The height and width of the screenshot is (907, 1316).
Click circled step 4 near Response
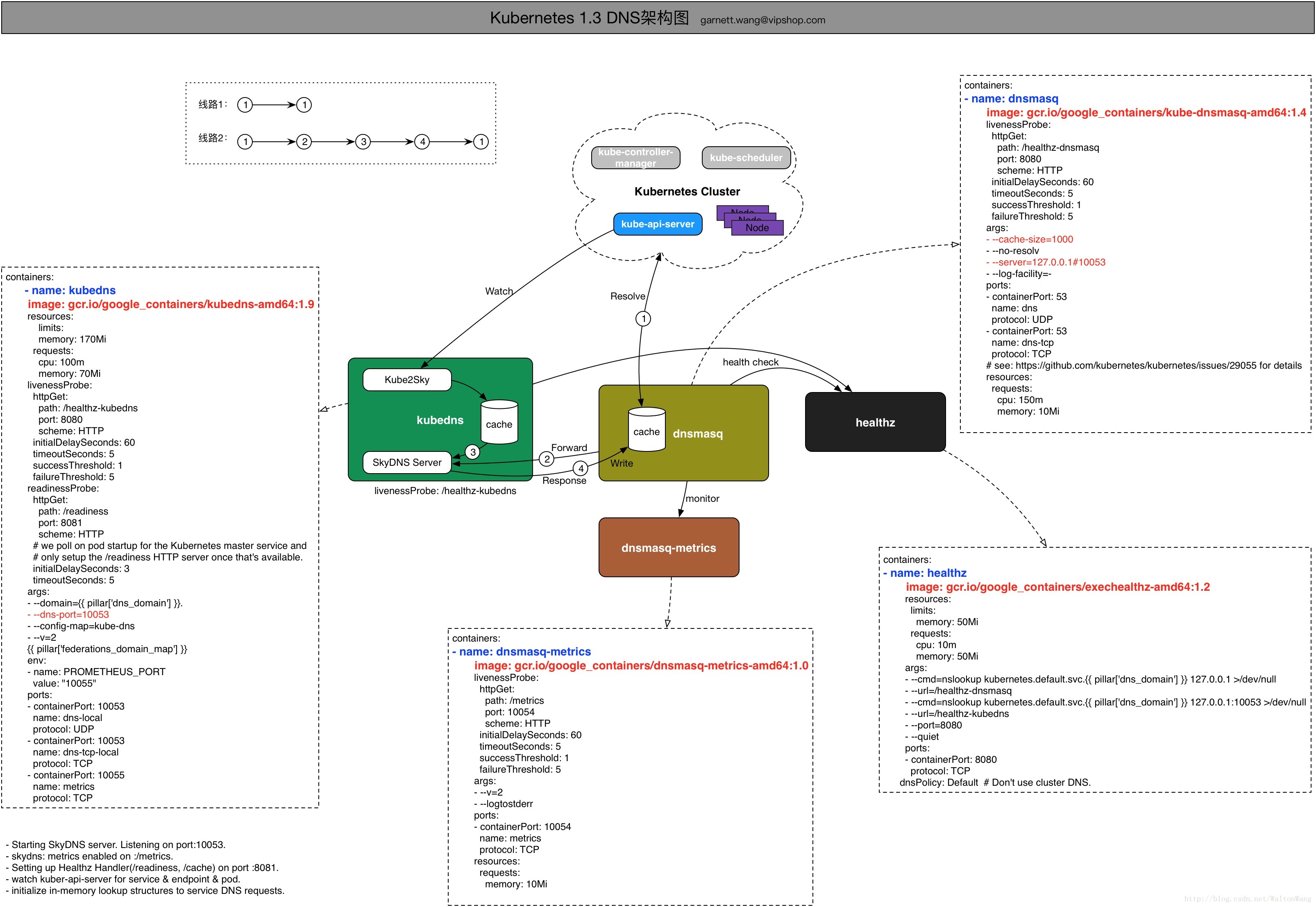pos(581,468)
